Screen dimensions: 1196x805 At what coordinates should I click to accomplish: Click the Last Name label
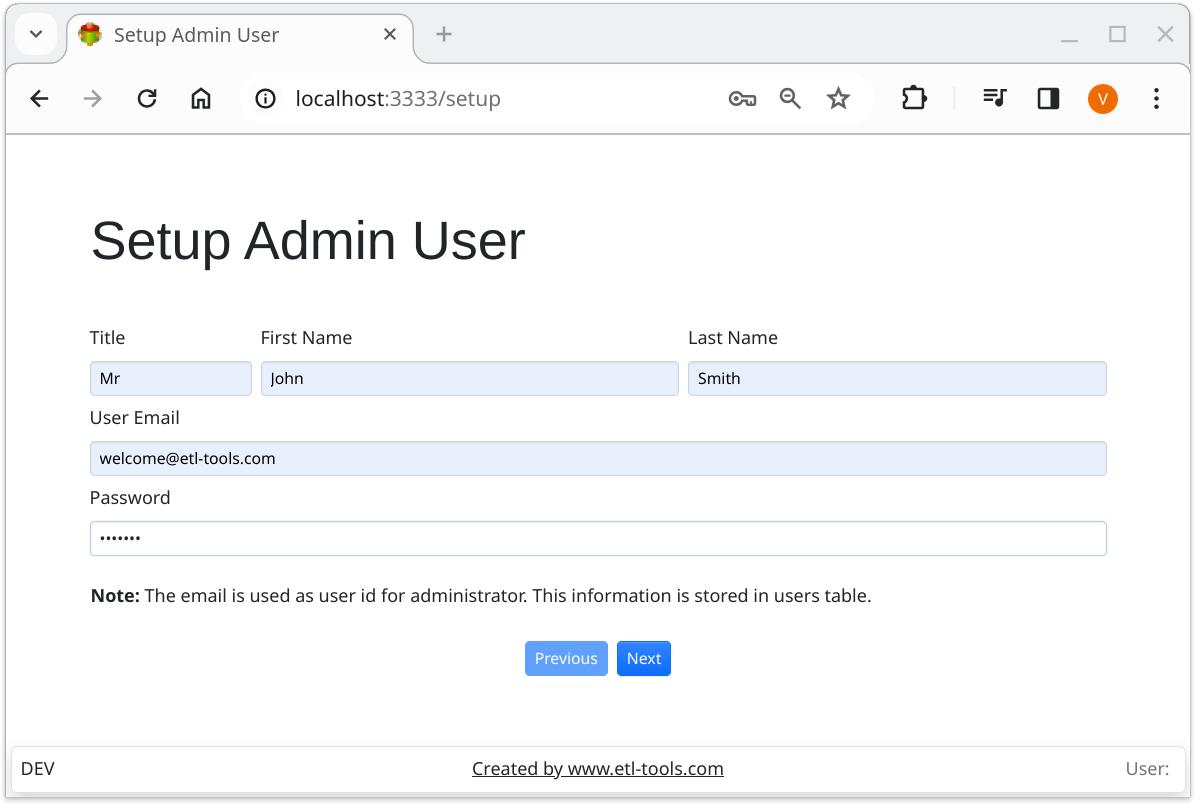pyautogui.click(x=733, y=338)
